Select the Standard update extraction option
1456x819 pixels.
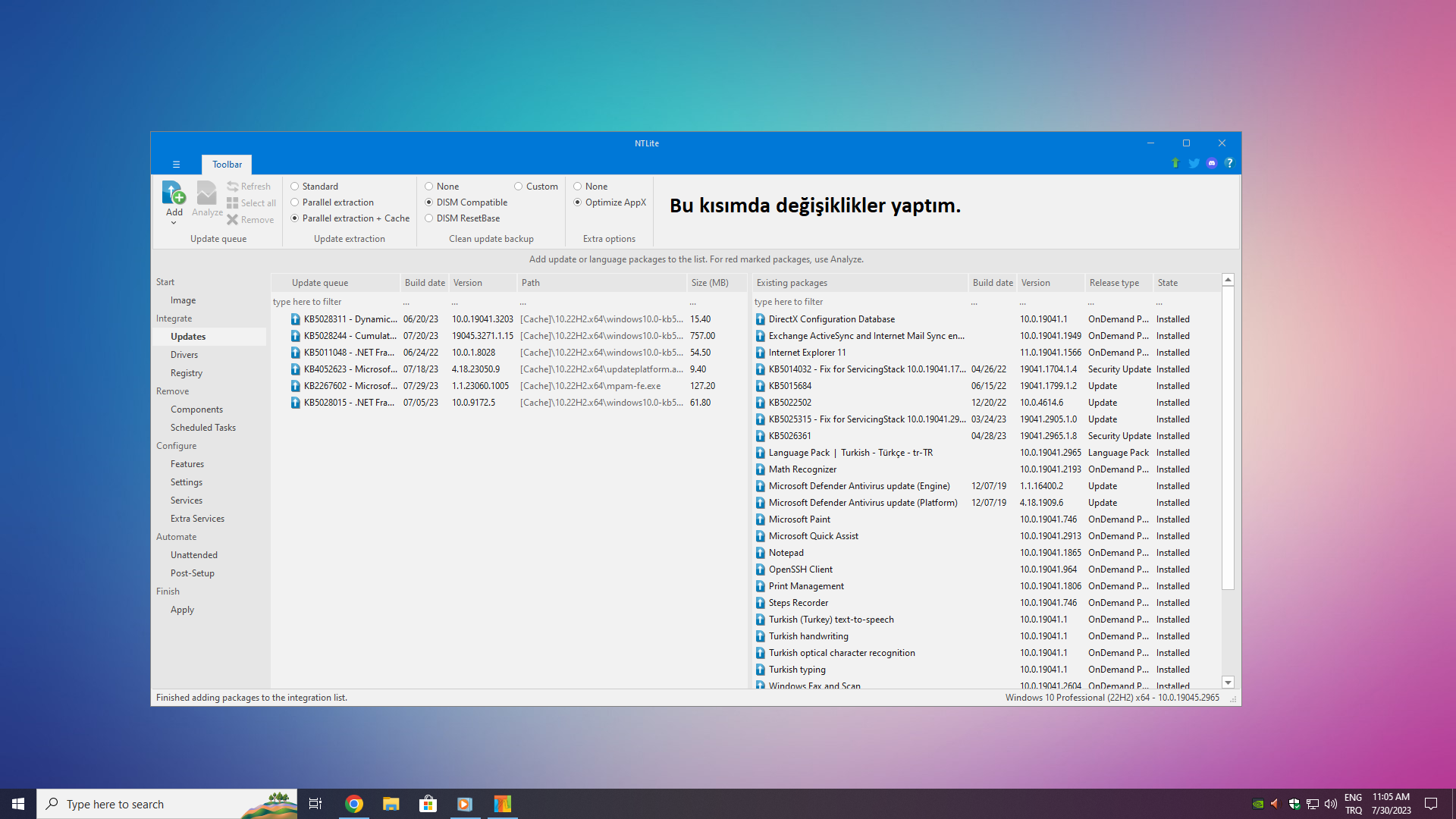[295, 187]
